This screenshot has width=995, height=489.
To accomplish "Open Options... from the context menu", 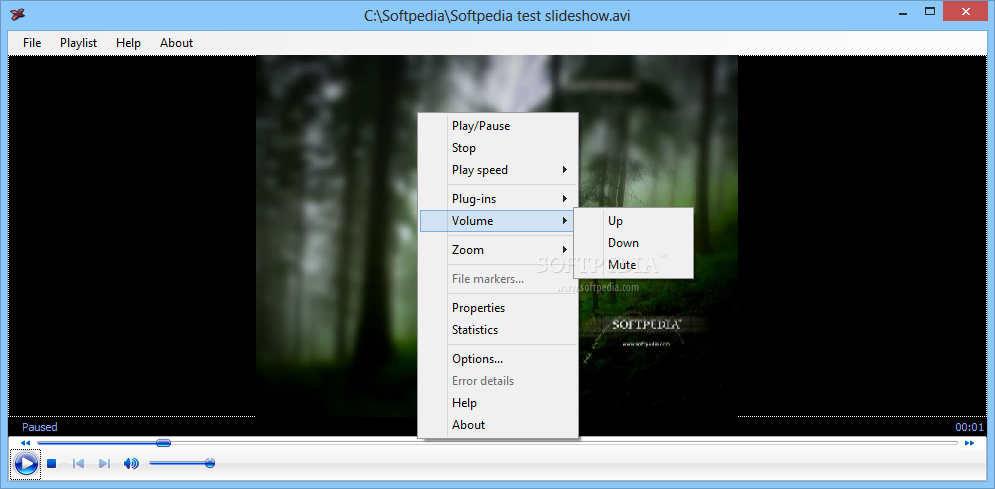I will click(x=498, y=358).
